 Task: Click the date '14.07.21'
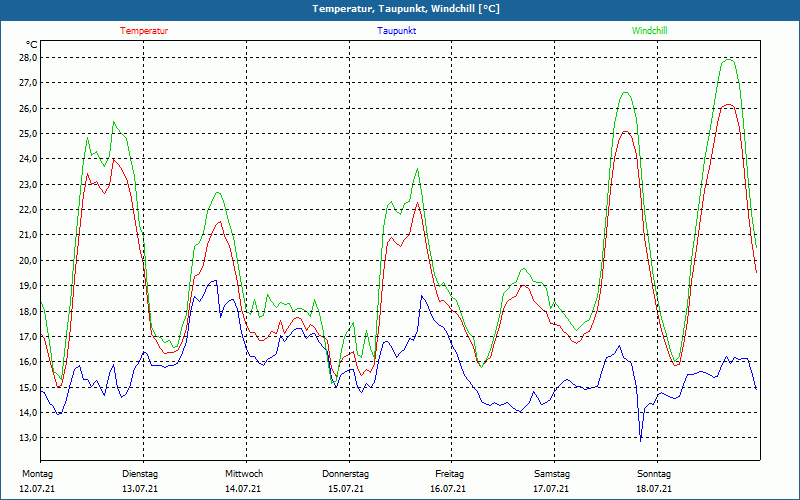(243, 489)
